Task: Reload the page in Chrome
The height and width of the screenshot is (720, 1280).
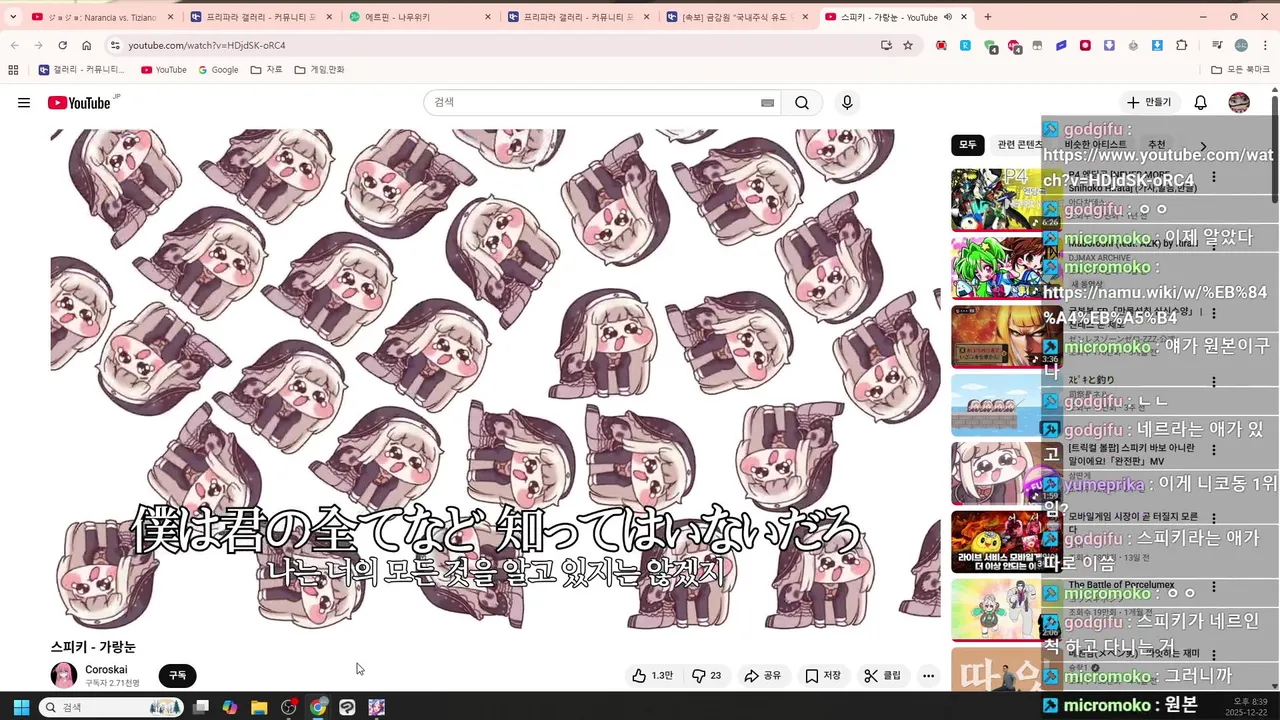Action: [62, 45]
